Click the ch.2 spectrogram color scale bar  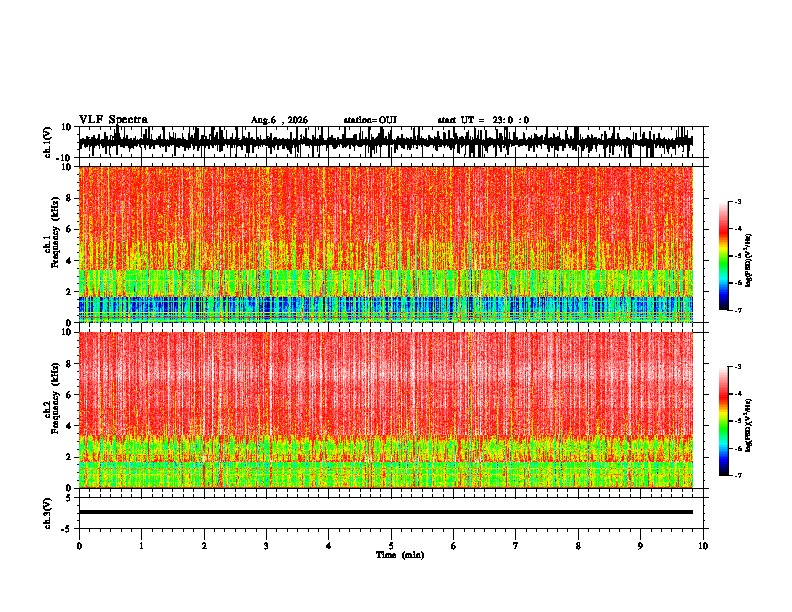723,421
